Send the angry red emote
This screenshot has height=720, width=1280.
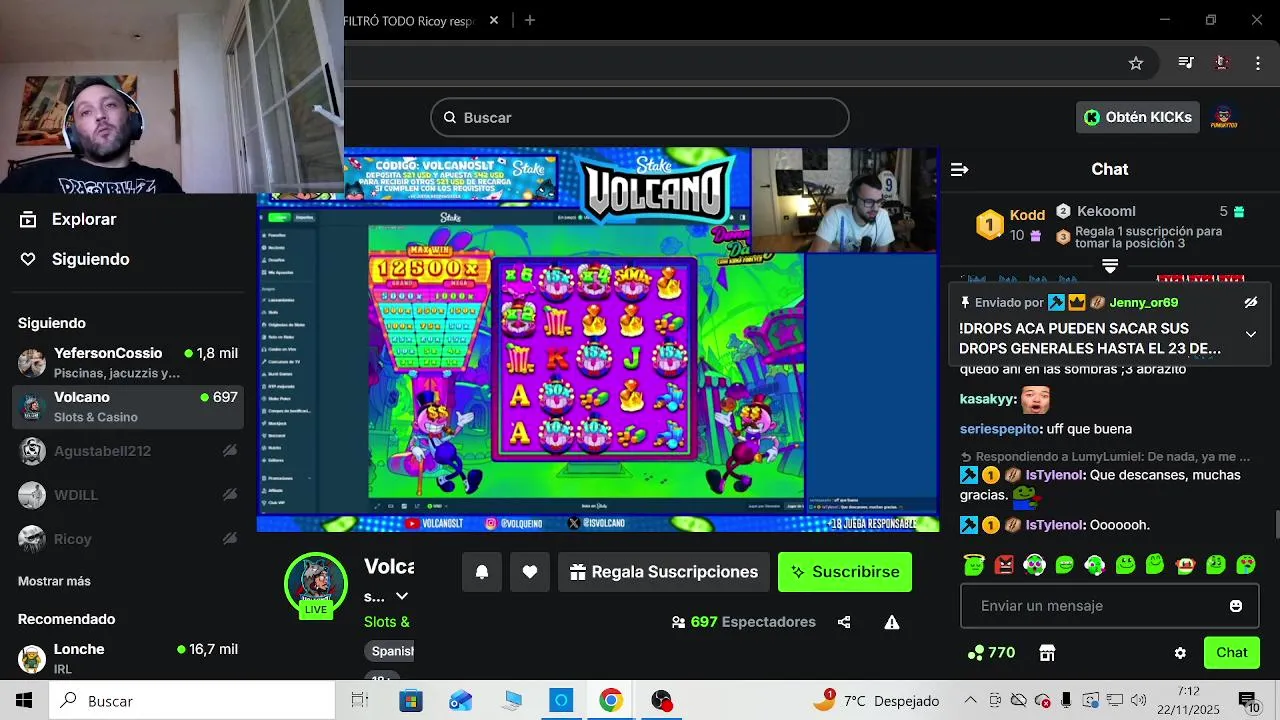coord(1004,565)
